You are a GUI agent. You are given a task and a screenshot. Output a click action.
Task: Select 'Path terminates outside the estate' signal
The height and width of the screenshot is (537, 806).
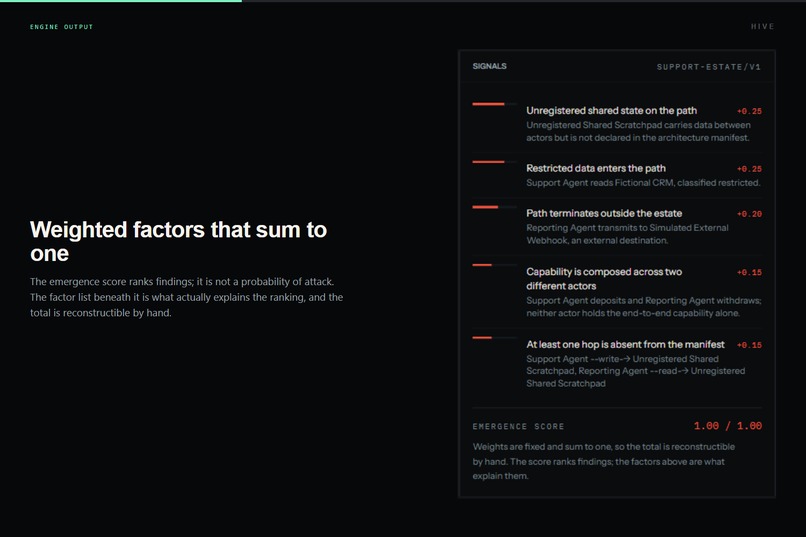[x=604, y=213]
